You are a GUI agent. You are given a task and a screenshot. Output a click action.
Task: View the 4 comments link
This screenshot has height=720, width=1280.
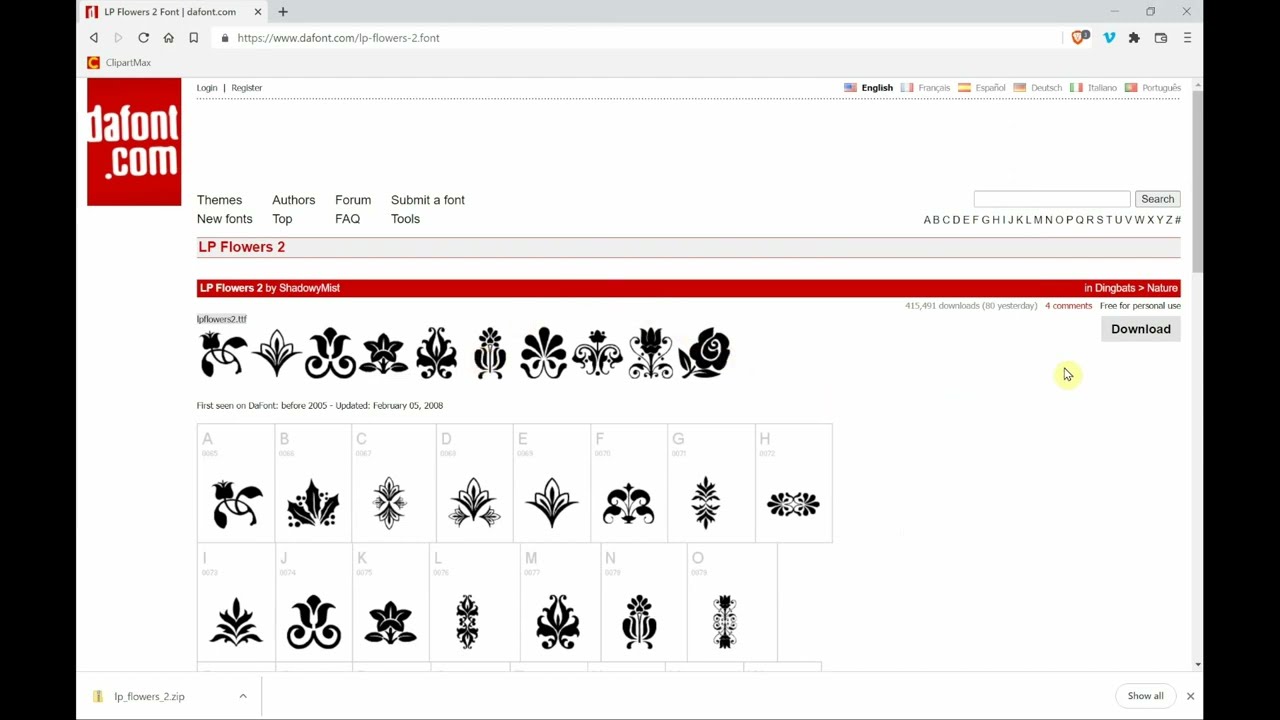pos(1068,306)
